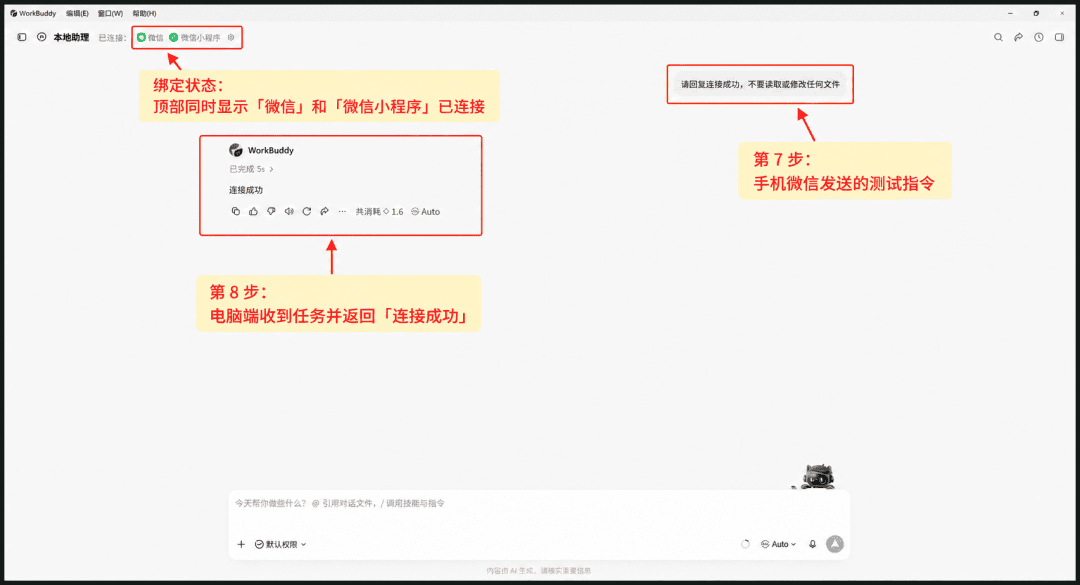The width and height of the screenshot is (1080, 585).
Task: Click the 共消耗 1.6 usage text
Action: click(x=380, y=212)
